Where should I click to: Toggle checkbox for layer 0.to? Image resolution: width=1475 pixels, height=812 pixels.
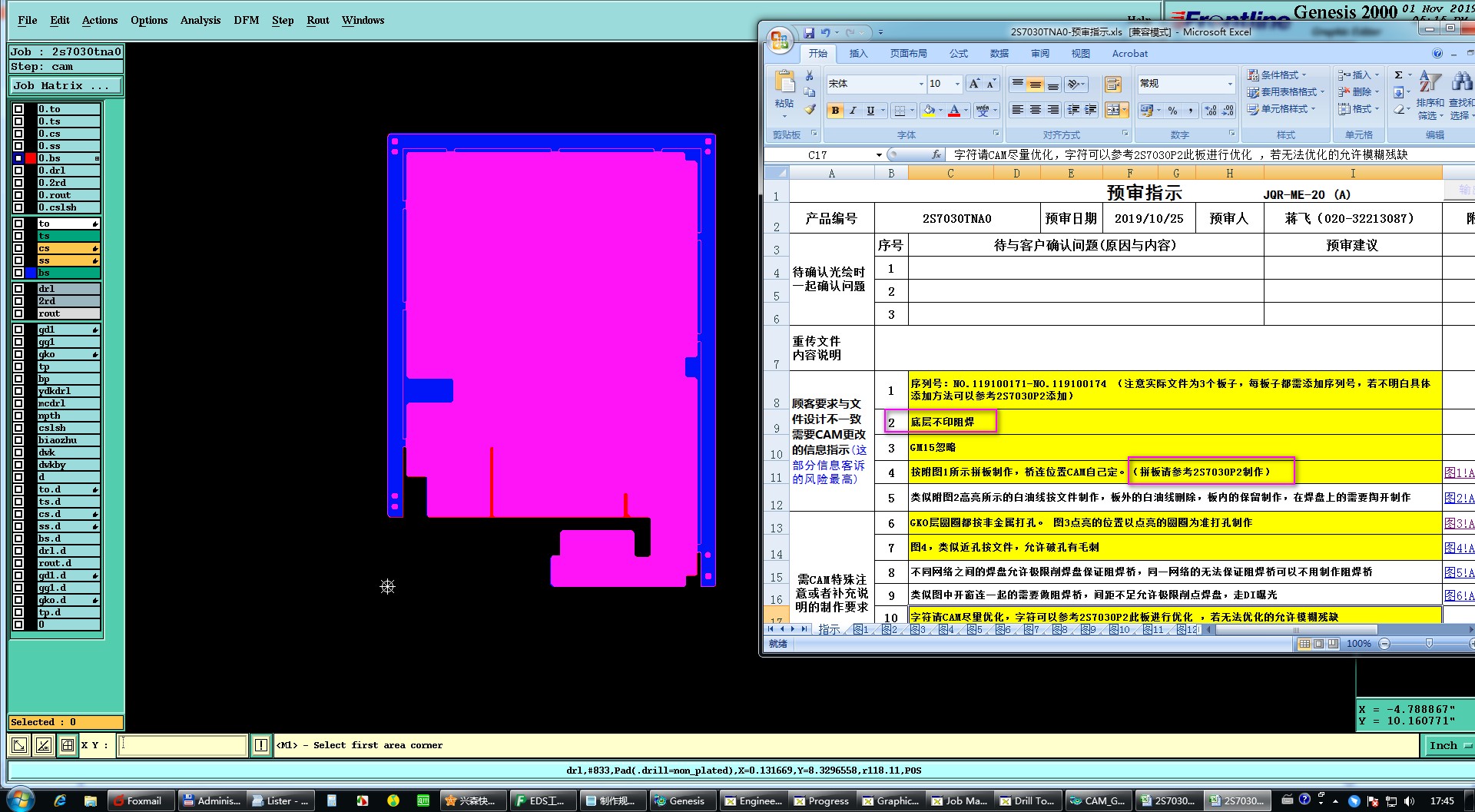(x=18, y=109)
